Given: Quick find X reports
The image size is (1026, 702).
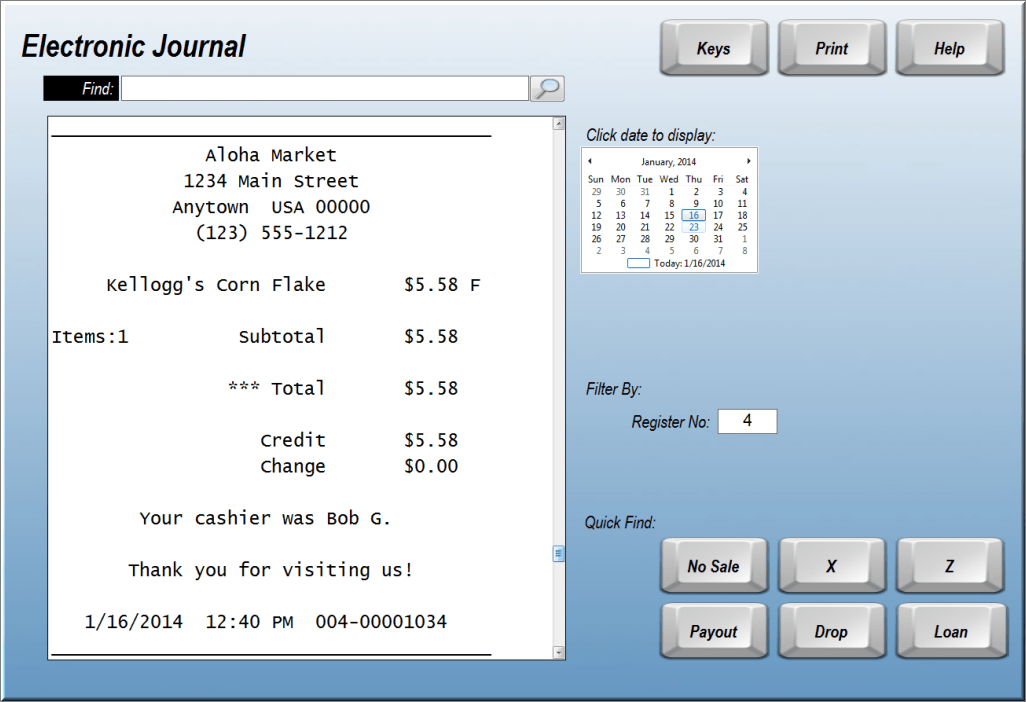Looking at the screenshot, I should click(831, 565).
